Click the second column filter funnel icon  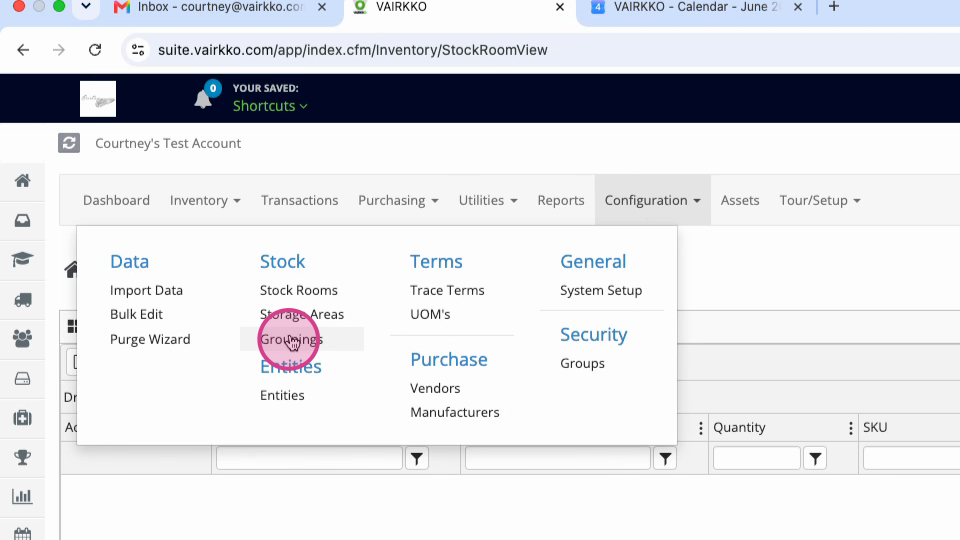pos(666,459)
